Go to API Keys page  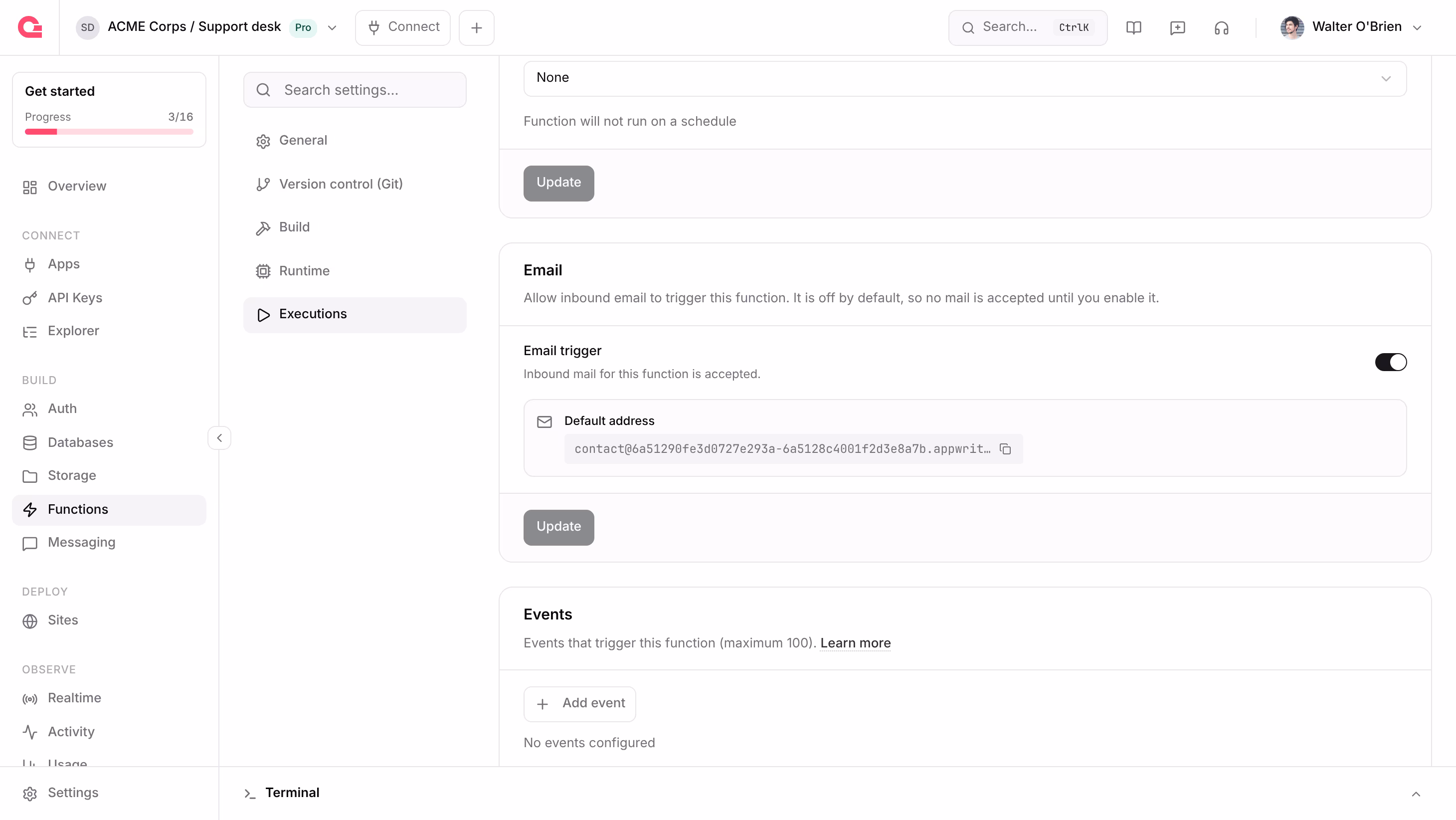pos(109,297)
